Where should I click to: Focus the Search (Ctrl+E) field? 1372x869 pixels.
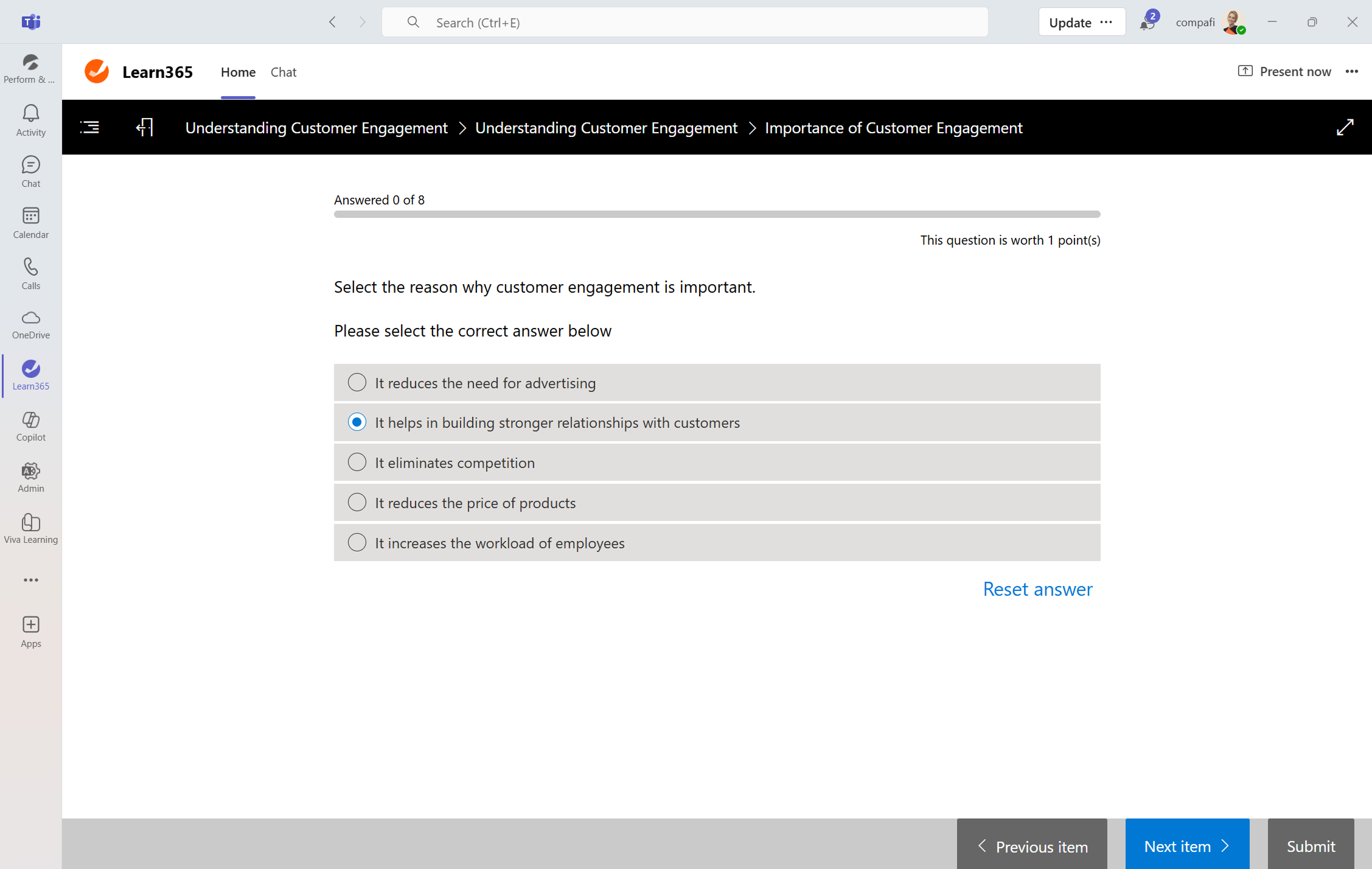tap(684, 23)
